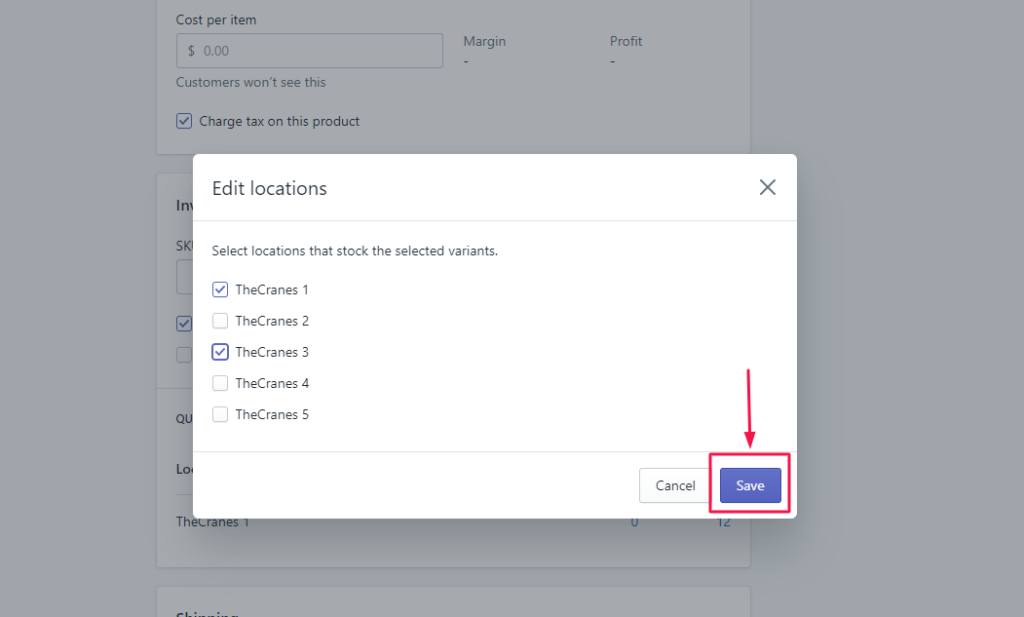Screen dimensions: 1024x617
Task: Click the 'TheCranes 5' label text
Action: coord(272,414)
